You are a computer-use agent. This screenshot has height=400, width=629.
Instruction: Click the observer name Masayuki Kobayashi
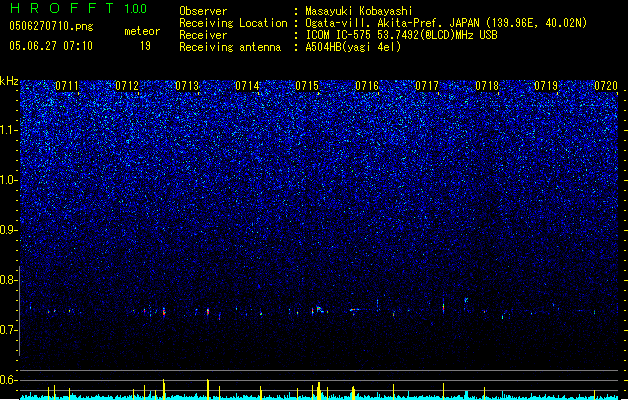359,11
